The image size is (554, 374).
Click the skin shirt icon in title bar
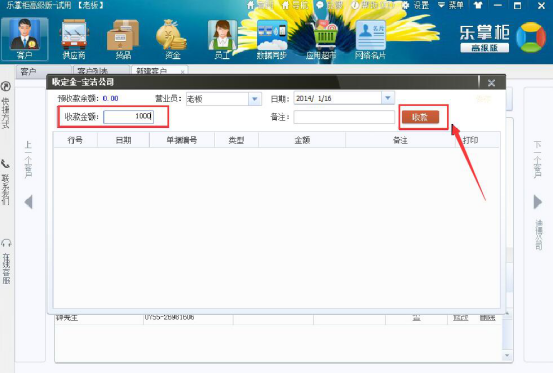point(478,5)
